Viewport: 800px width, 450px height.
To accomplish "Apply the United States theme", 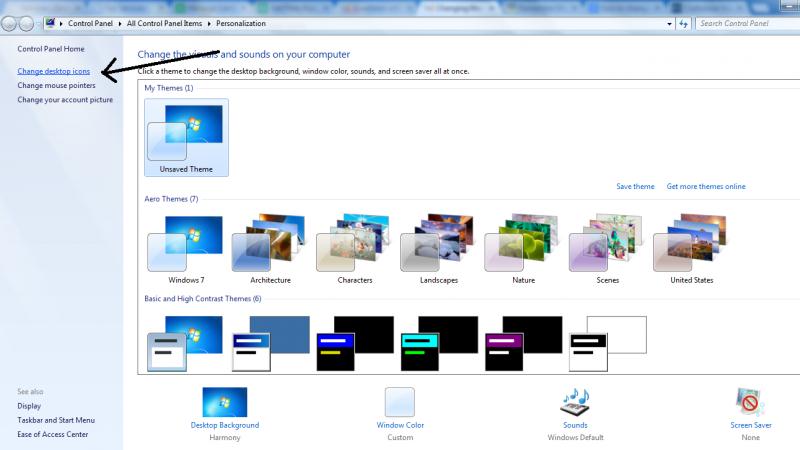I will tap(692, 243).
